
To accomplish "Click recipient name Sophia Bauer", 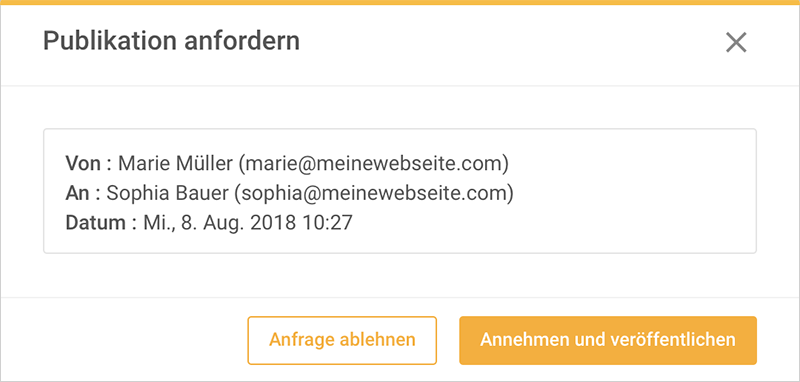I will pyautogui.click(x=167, y=194).
